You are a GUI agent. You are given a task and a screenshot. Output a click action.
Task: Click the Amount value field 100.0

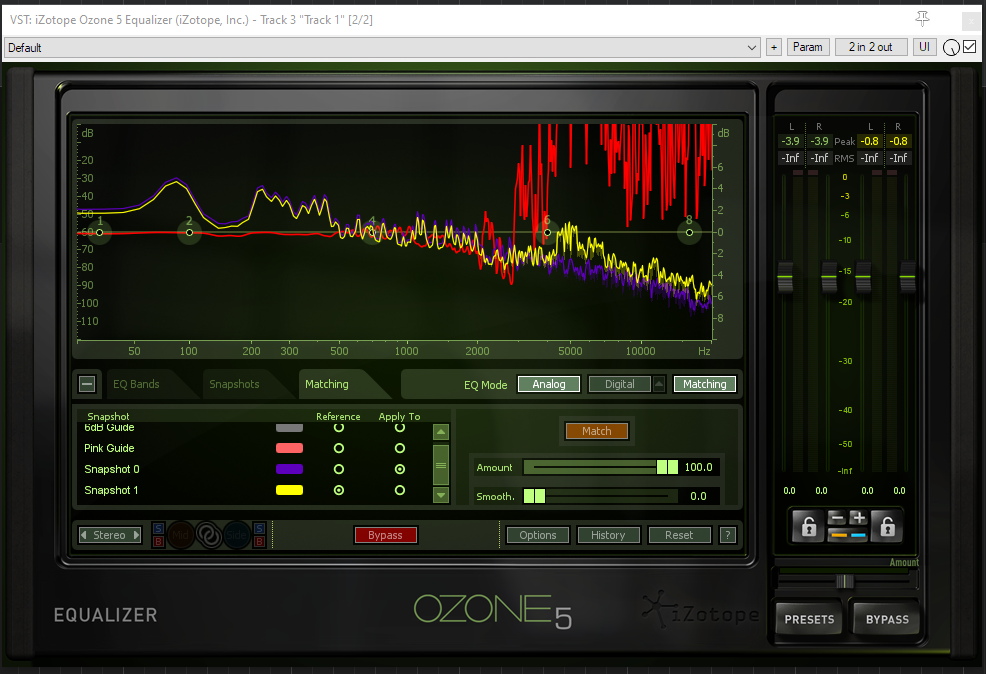(x=698, y=467)
